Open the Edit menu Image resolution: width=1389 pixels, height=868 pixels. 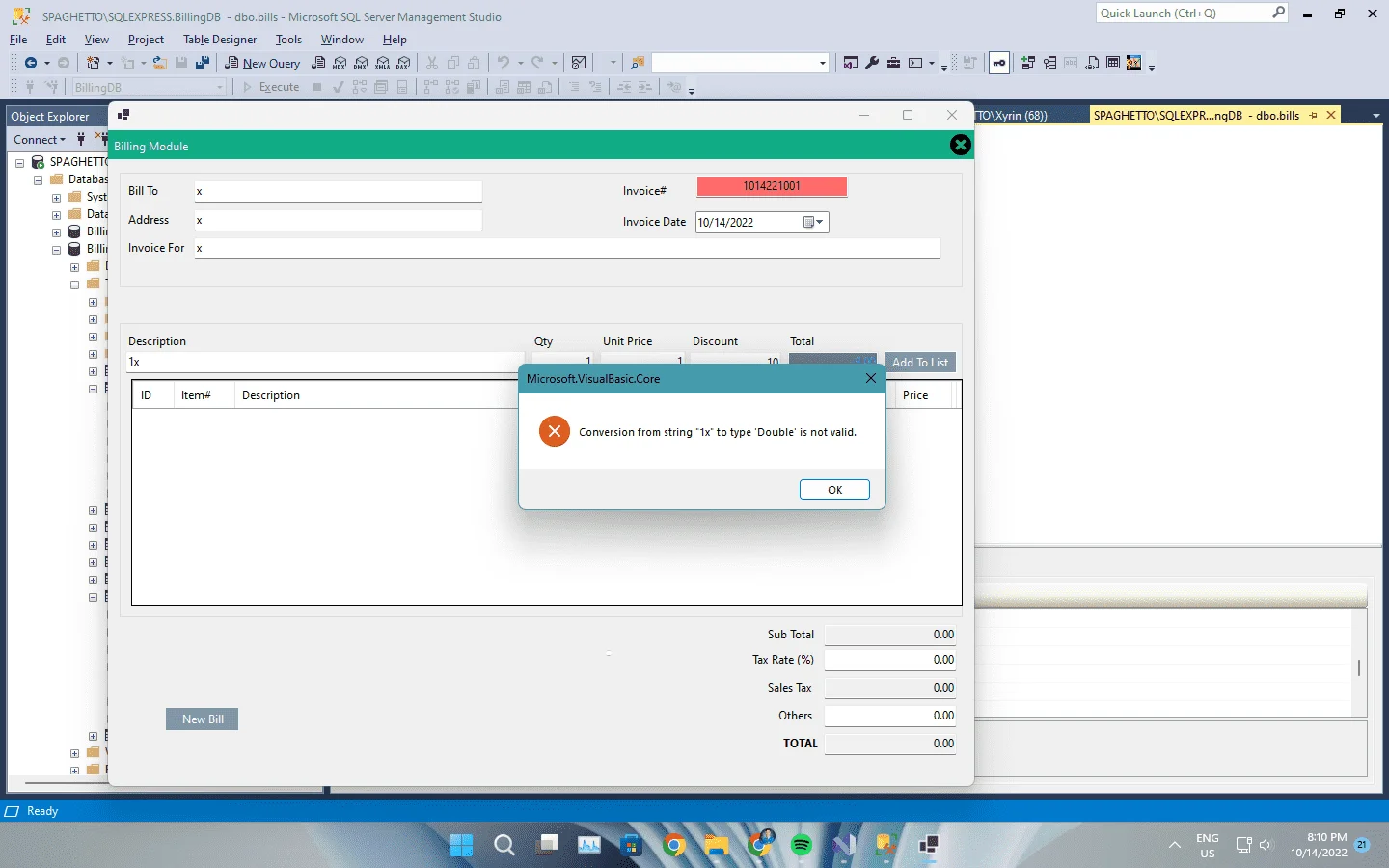click(56, 40)
